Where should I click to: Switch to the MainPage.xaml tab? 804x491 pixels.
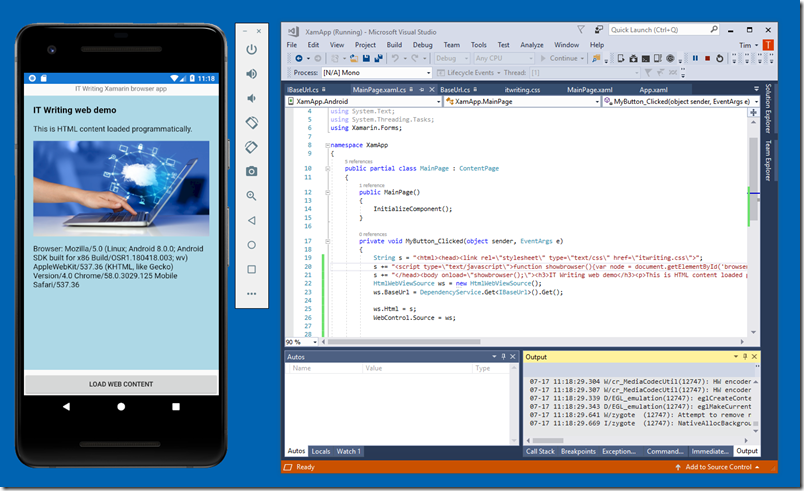(x=589, y=90)
